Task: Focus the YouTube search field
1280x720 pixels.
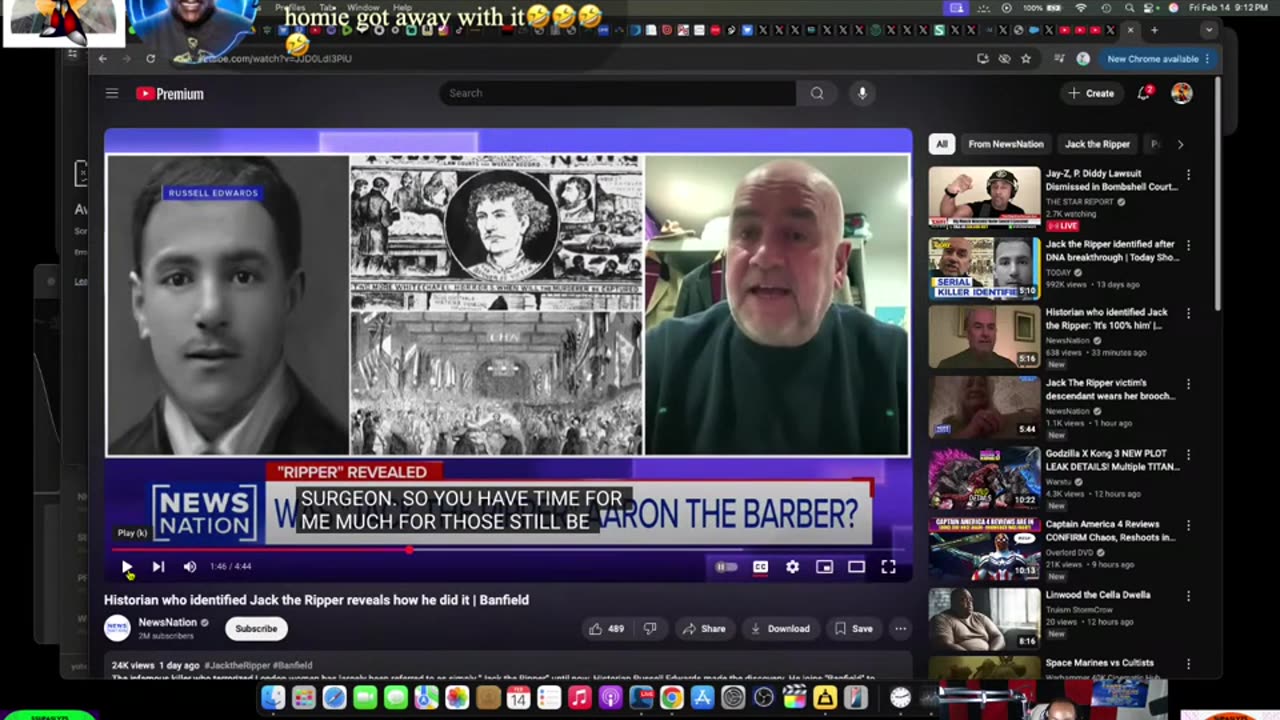Action: [x=618, y=93]
